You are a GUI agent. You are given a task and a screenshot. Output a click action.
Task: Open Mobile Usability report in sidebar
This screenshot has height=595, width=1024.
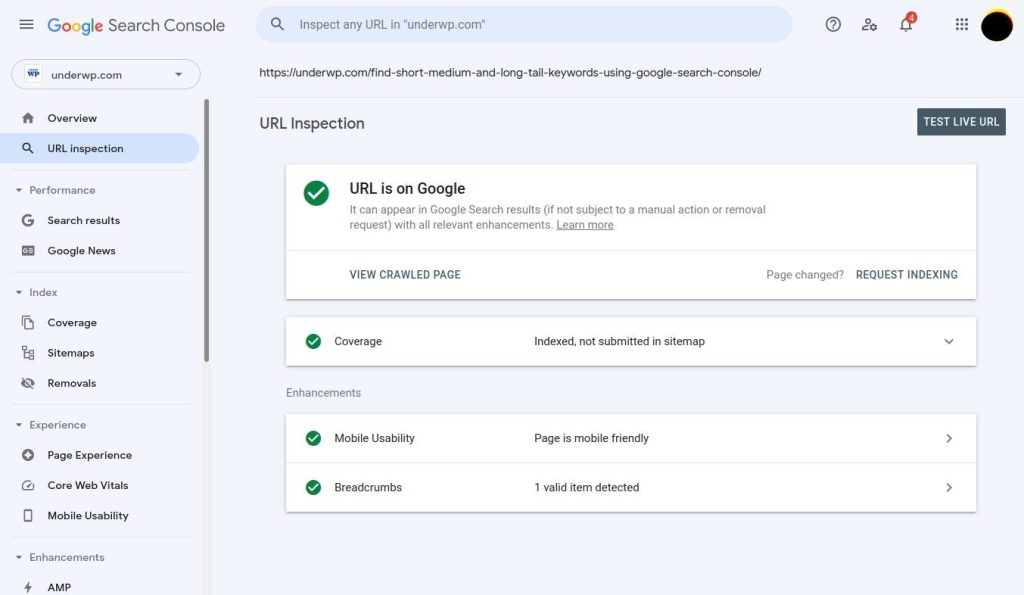pos(99,516)
